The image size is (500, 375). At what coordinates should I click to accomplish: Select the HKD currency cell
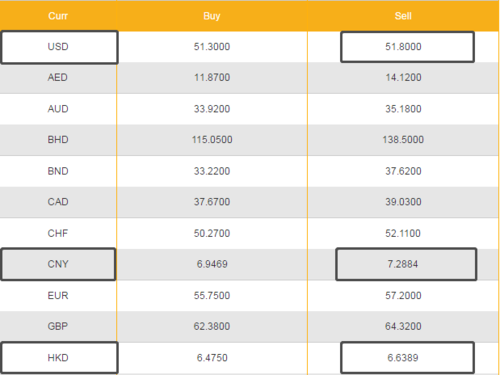(59, 358)
